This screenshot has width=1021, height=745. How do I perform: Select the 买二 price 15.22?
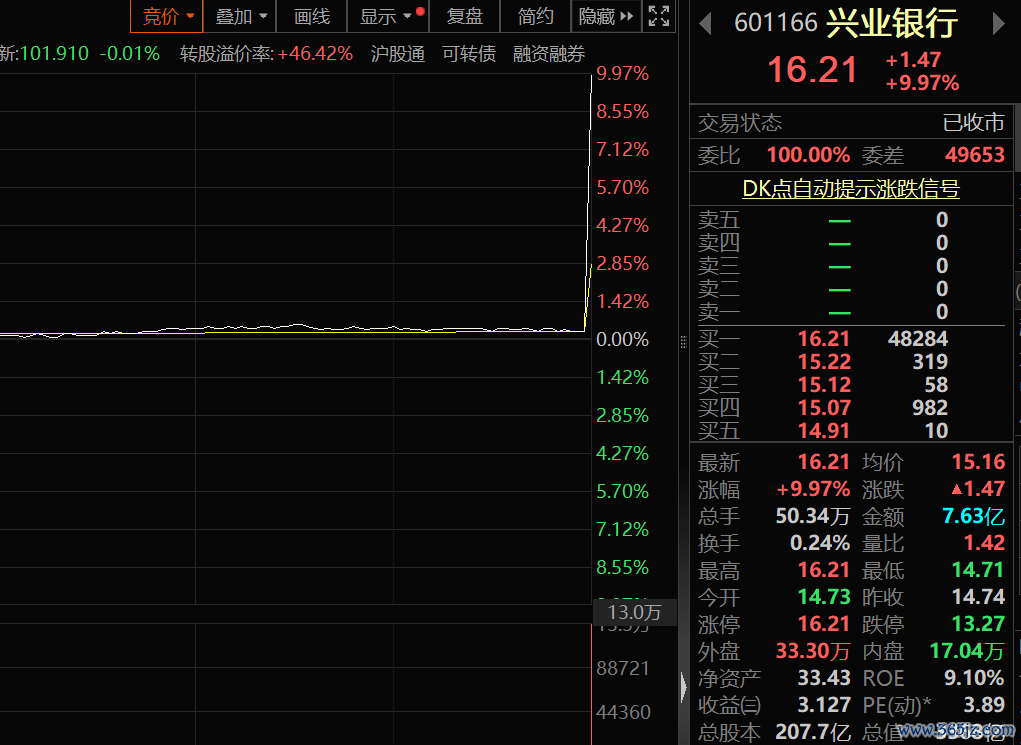[x=824, y=361]
